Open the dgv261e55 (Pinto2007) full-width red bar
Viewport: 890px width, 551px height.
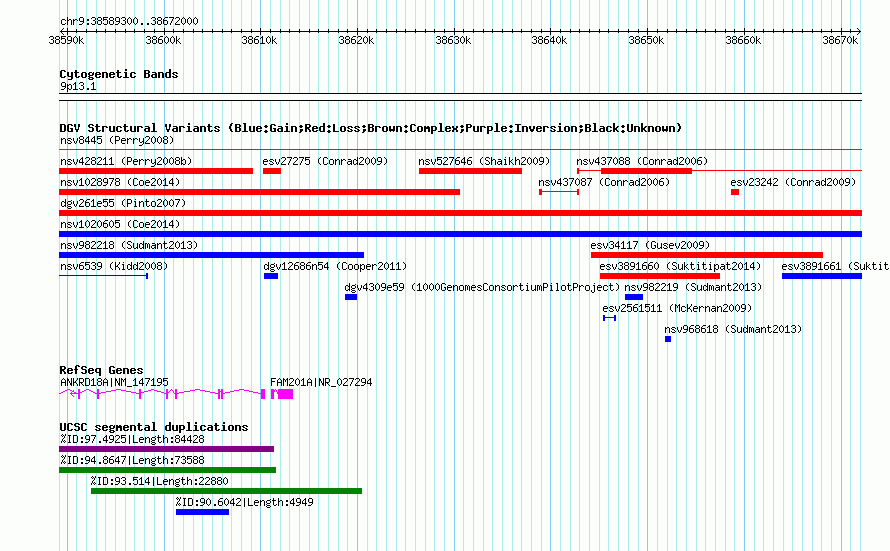pos(460,213)
